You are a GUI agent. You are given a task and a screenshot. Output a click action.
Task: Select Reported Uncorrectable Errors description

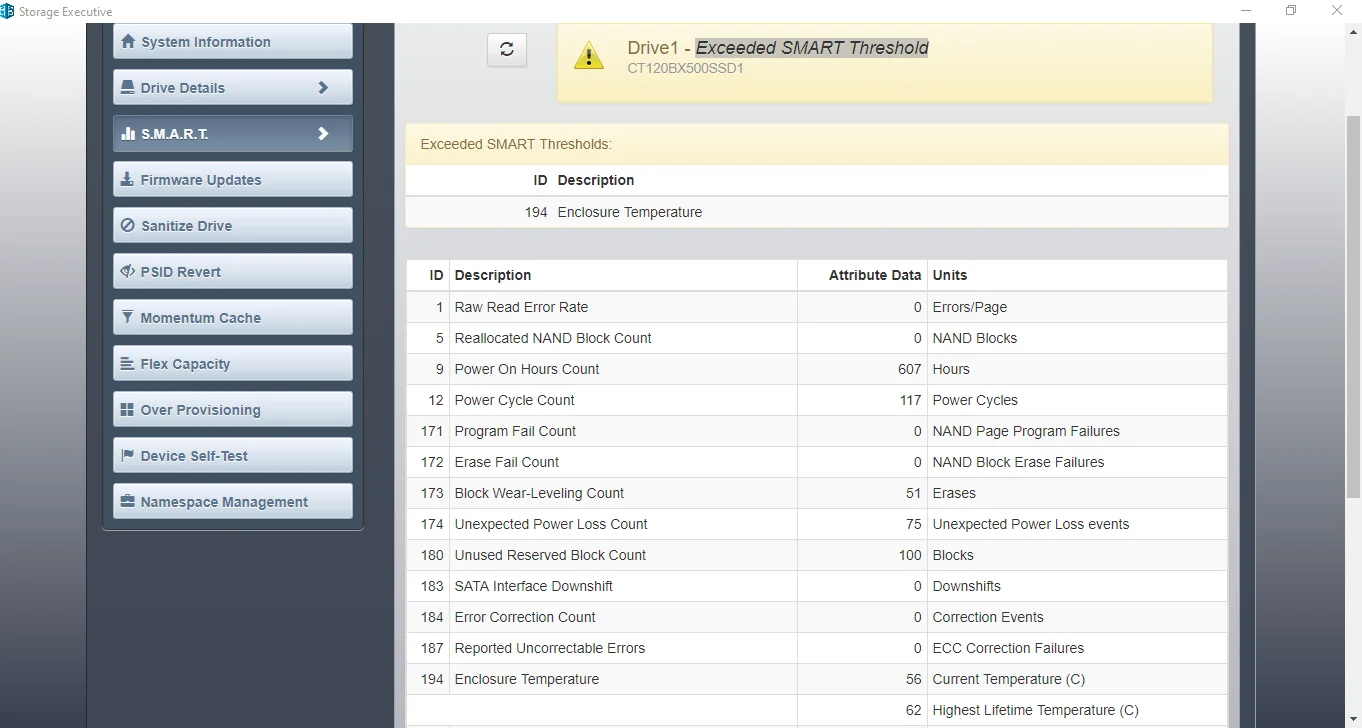(550, 648)
